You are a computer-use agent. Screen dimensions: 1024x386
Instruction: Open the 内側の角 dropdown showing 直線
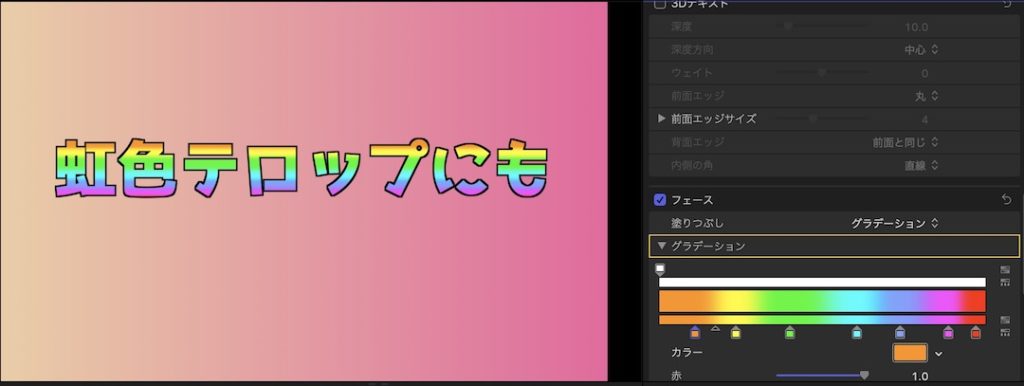click(x=921, y=166)
